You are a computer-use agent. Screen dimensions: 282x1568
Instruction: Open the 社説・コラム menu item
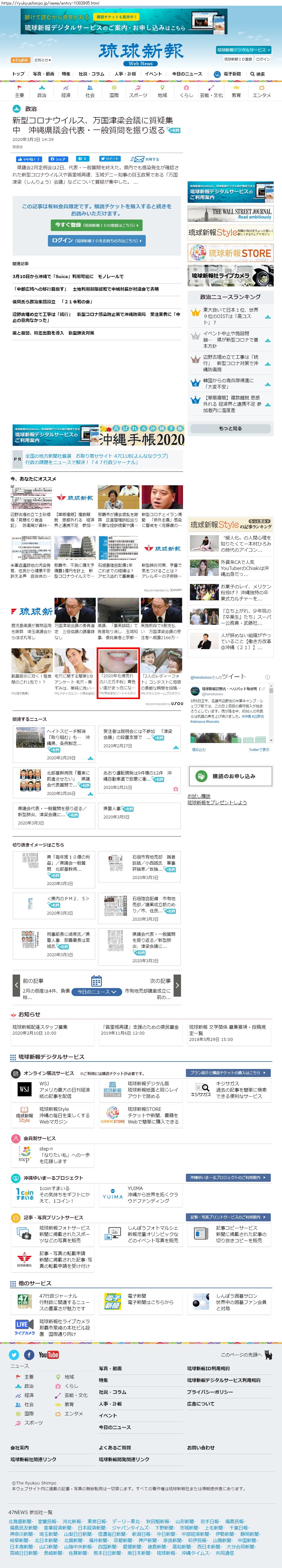(91, 74)
